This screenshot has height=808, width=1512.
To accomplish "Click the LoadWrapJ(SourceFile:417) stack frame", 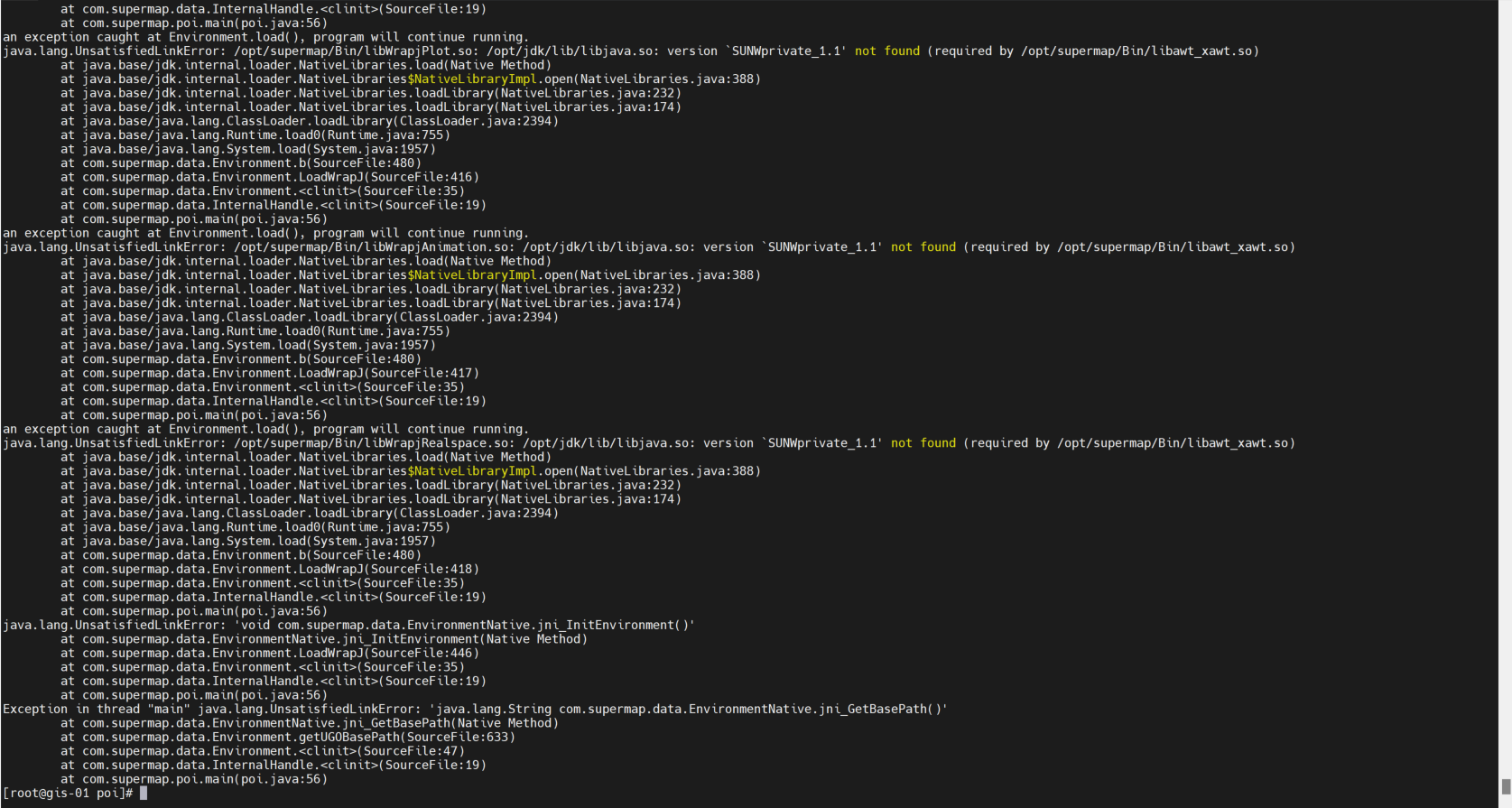I will [x=270, y=373].
